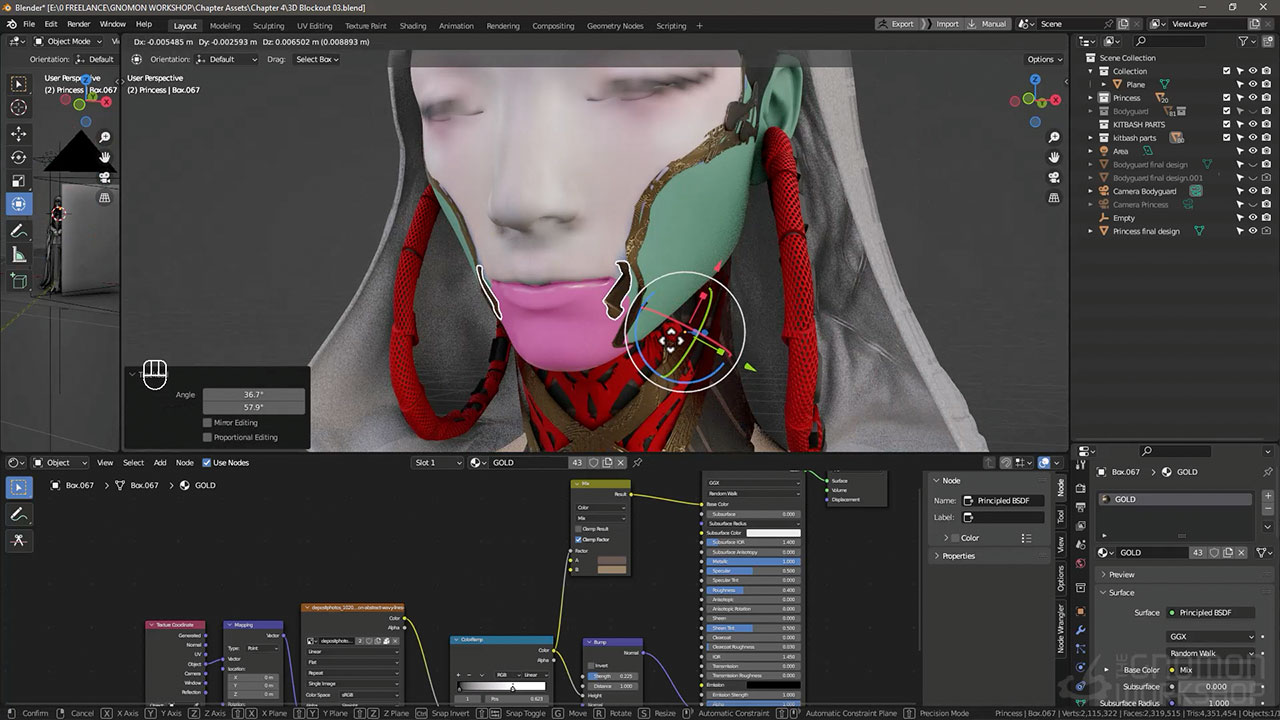1280x720 pixels.
Task: Choose the Scale tool in left toolbar
Action: pos(19,181)
